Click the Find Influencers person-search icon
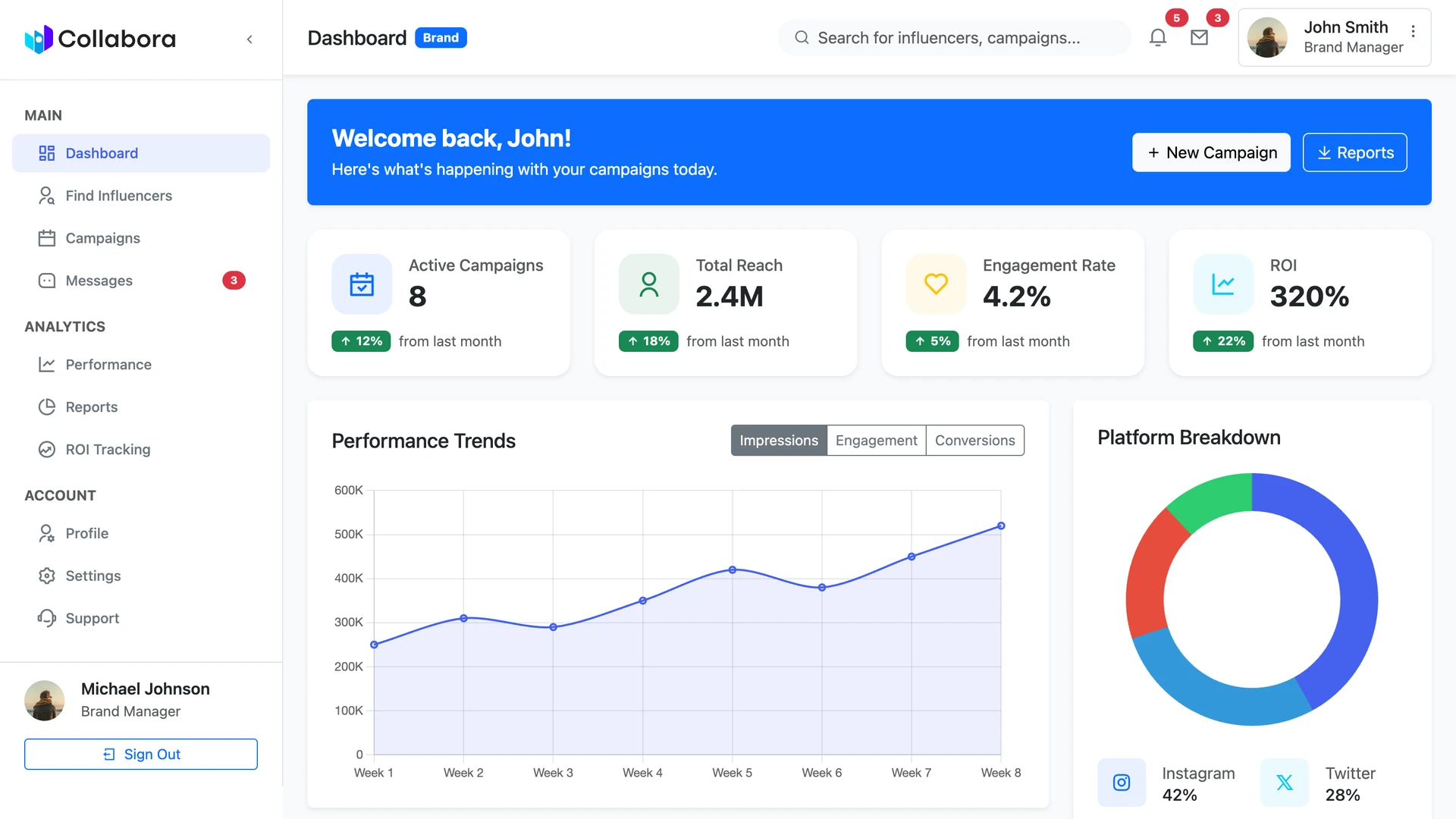The width and height of the screenshot is (1456, 819). click(47, 196)
